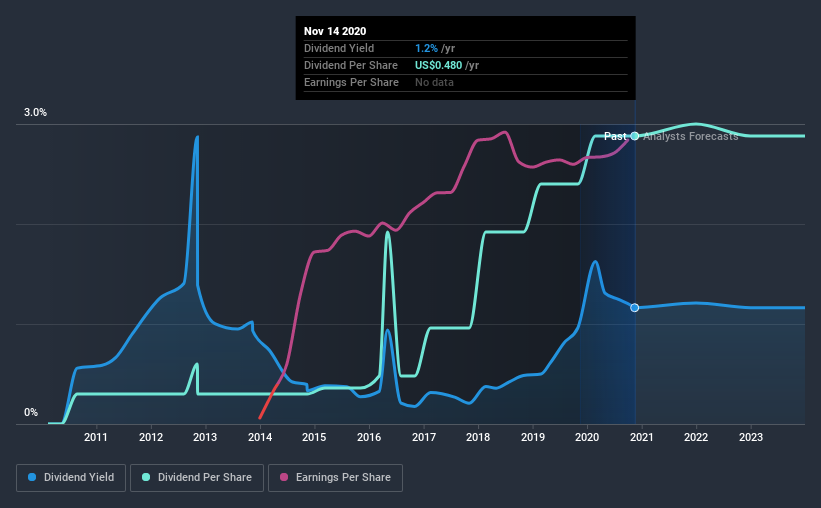Click the blue Dividend Yield legend dot

tap(32, 477)
